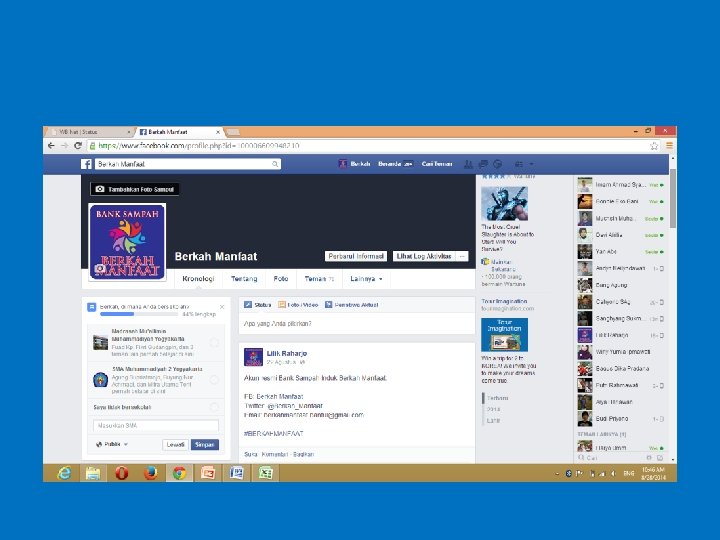Open the account dropdown arrow in top bar
The image size is (720, 540).
coord(531,164)
